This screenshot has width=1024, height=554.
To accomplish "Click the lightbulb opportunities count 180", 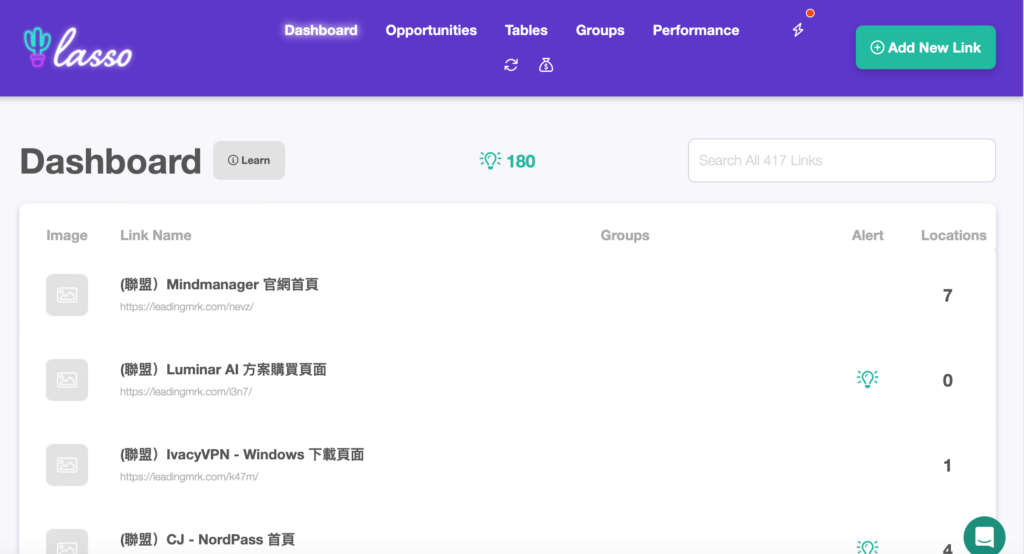I will tap(507, 161).
